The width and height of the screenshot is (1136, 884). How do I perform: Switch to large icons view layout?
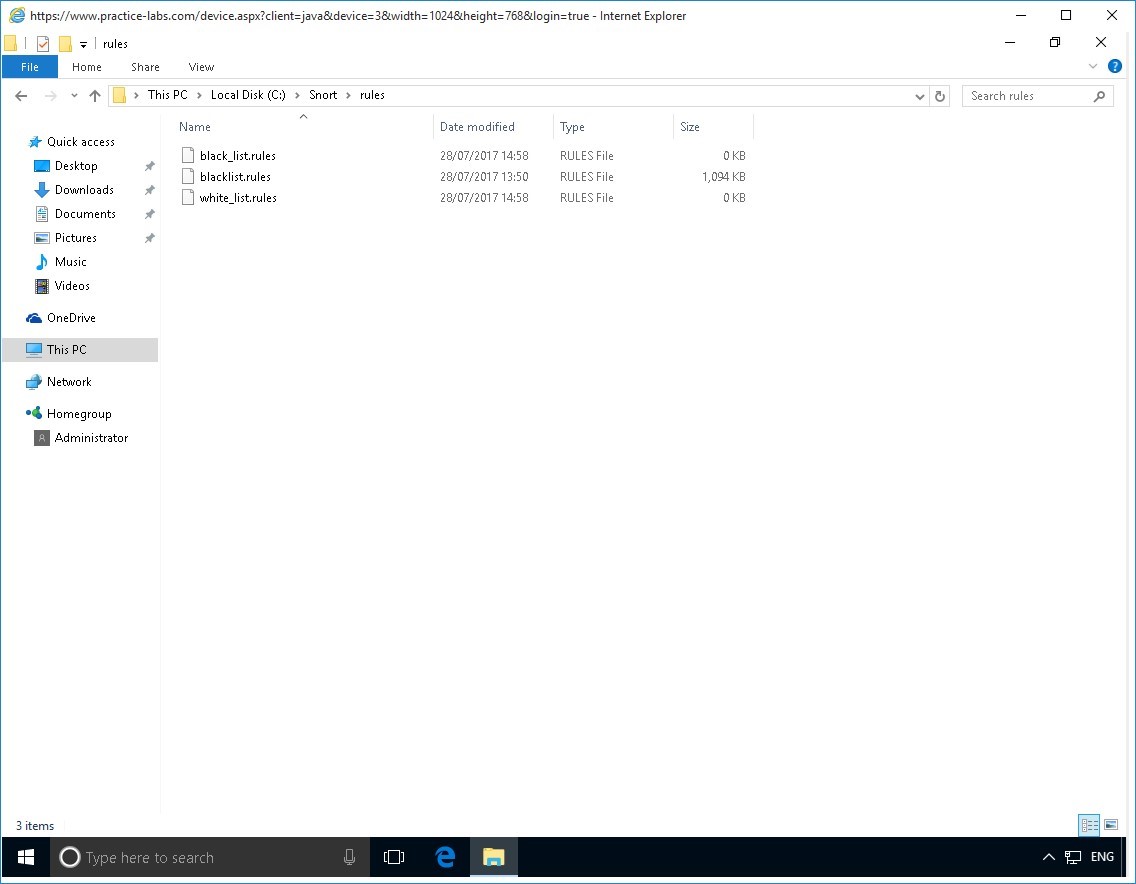pos(1111,825)
